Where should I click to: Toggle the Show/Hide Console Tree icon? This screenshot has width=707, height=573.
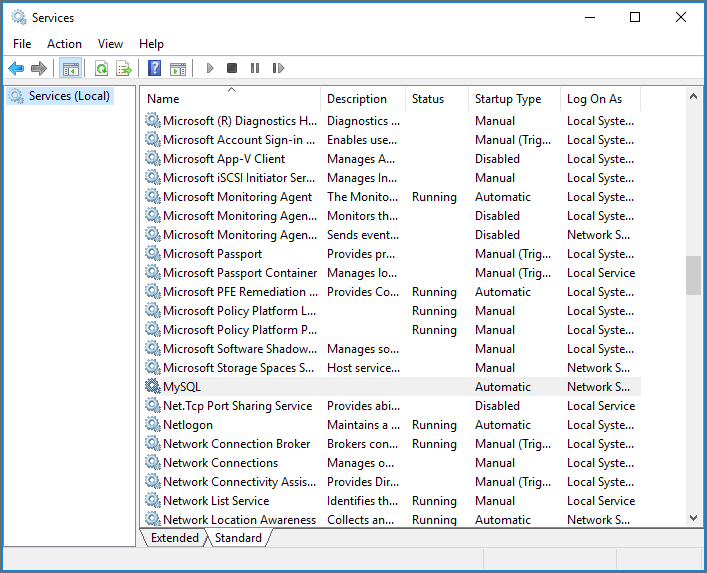[x=71, y=69]
